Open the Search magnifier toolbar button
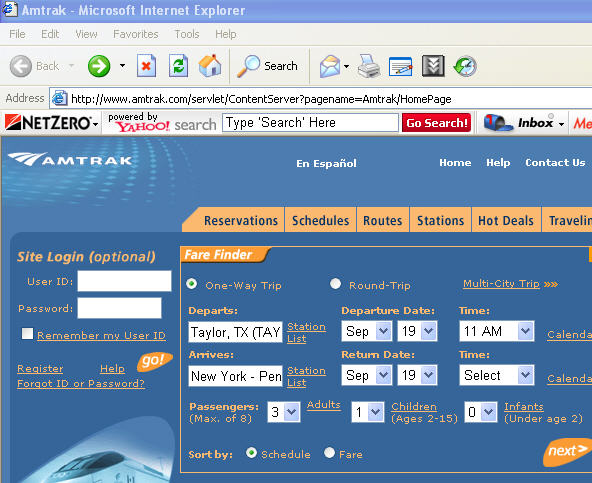 267,66
